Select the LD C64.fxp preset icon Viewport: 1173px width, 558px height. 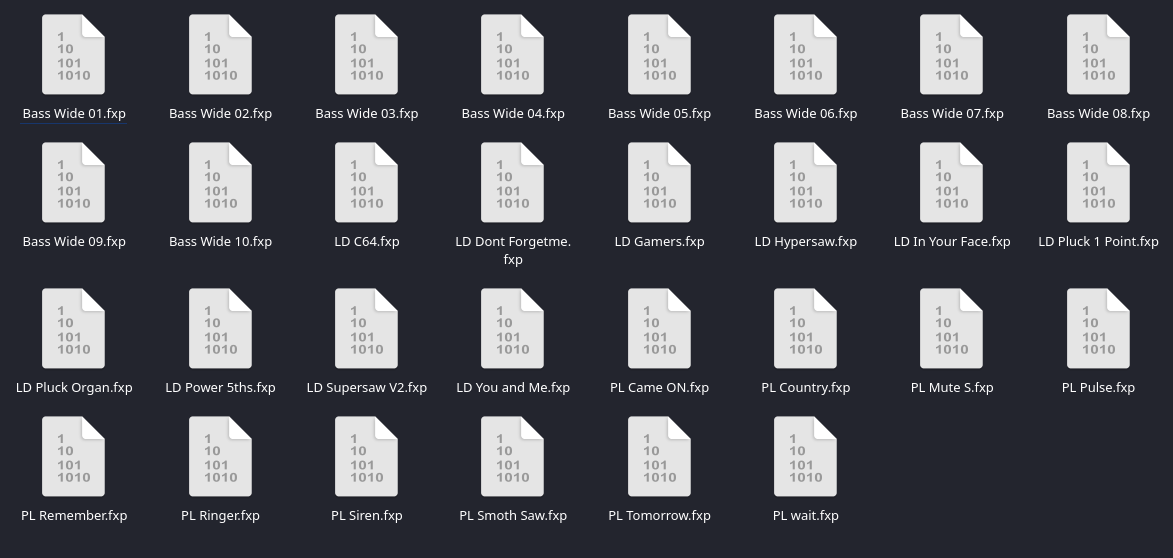pyautogui.click(x=367, y=183)
